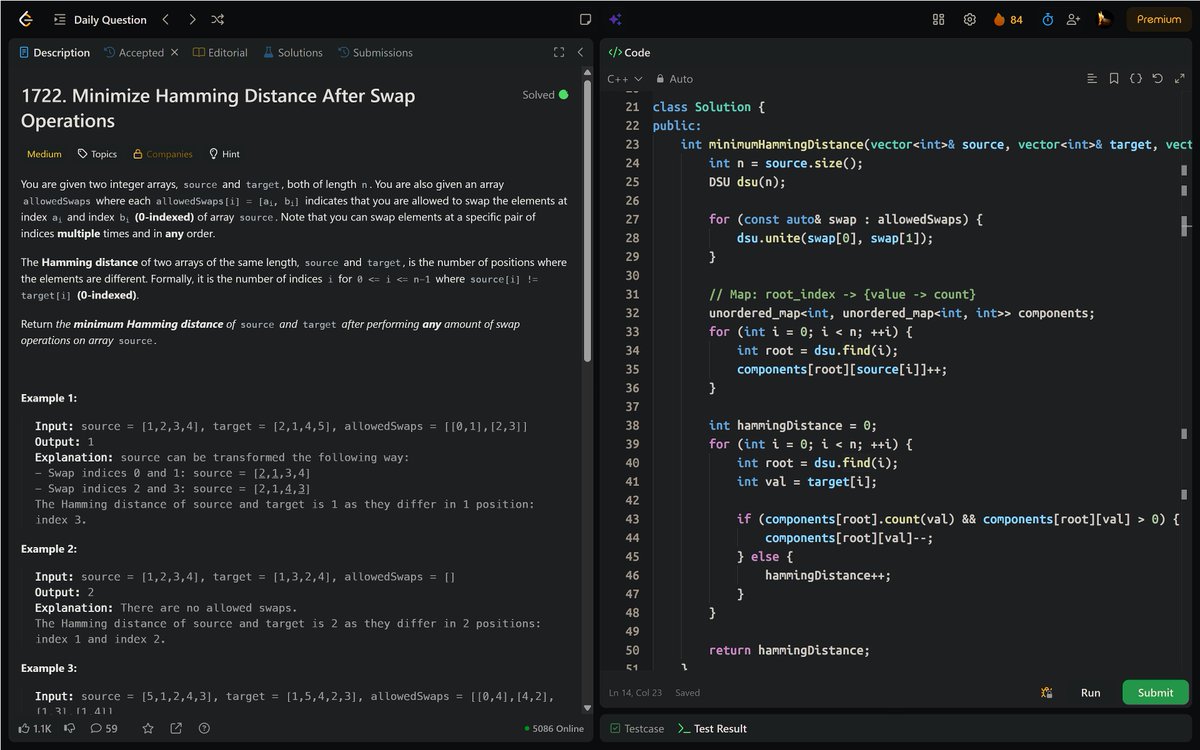Click the problem title 1722 heading

(x=218, y=108)
